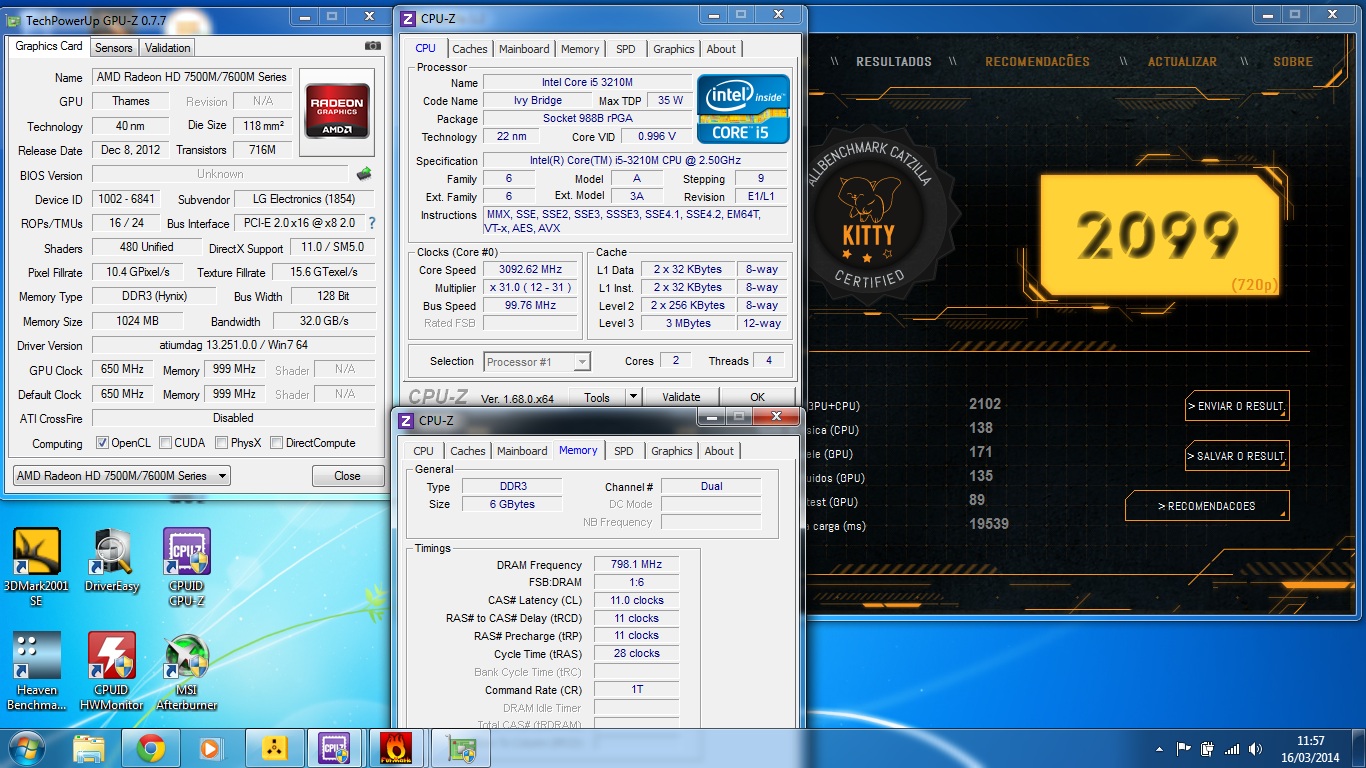The height and width of the screenshot is (768, 1366).
Task: Click the network signal bars tray icon
Action: (x=1232, y=748)
